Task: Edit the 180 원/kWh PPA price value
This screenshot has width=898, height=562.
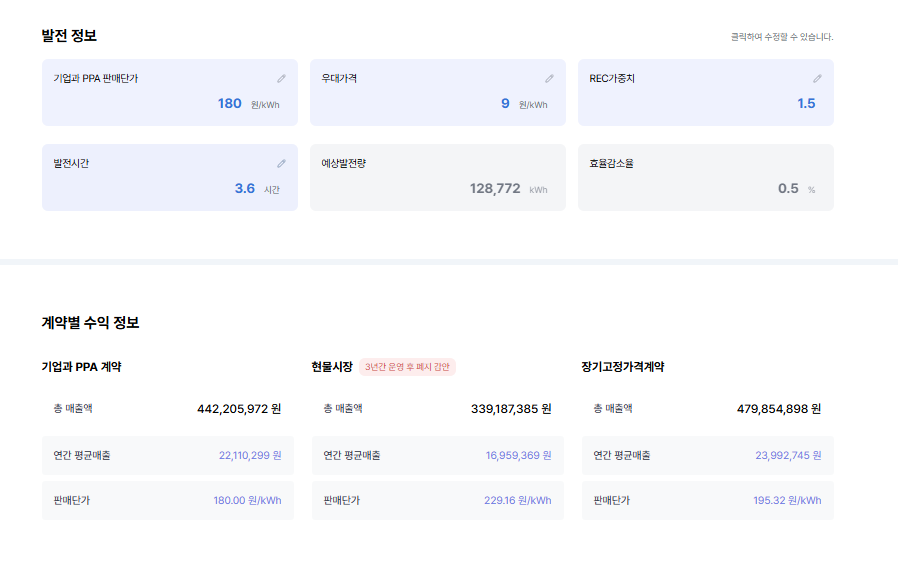Action: pyautogui.click(x=230, y=104)
